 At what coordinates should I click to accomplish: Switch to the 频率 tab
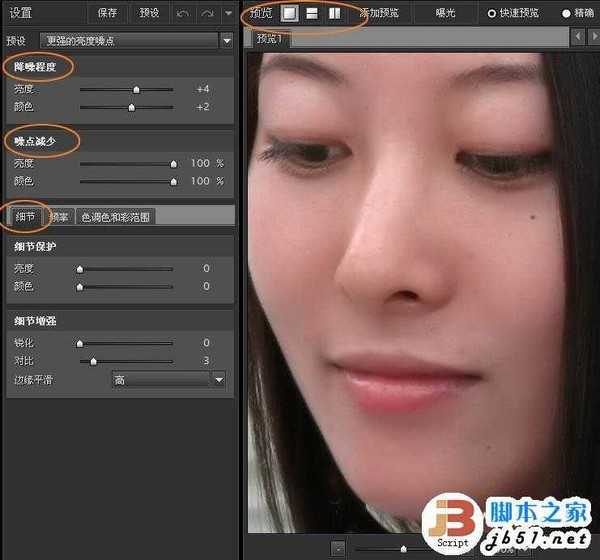pos(59,216)
